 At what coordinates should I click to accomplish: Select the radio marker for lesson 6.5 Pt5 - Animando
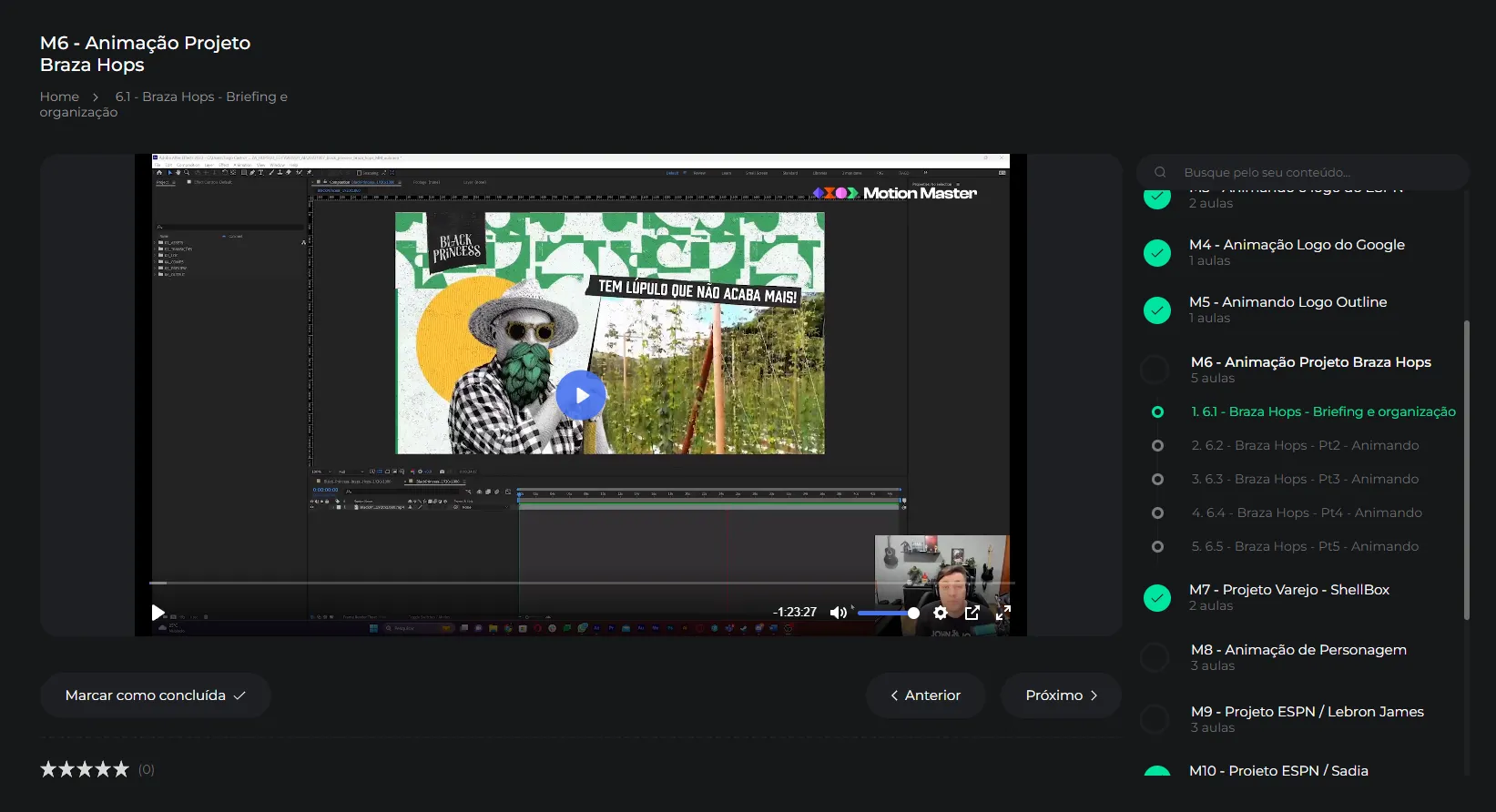coord(1157,546)
